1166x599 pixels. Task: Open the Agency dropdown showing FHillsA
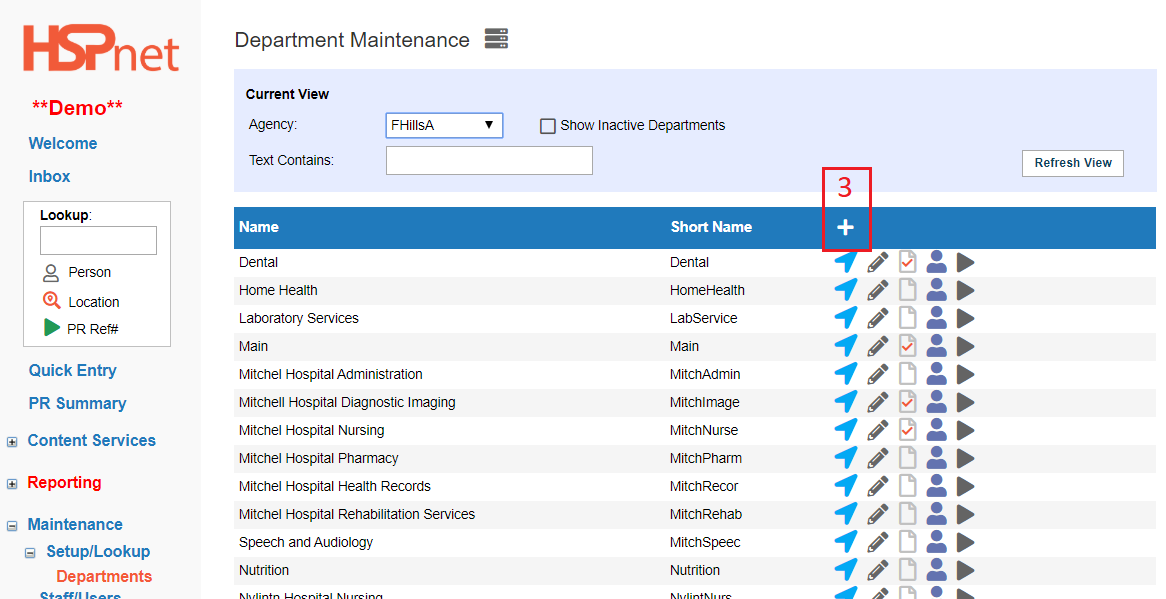[444, 125]
